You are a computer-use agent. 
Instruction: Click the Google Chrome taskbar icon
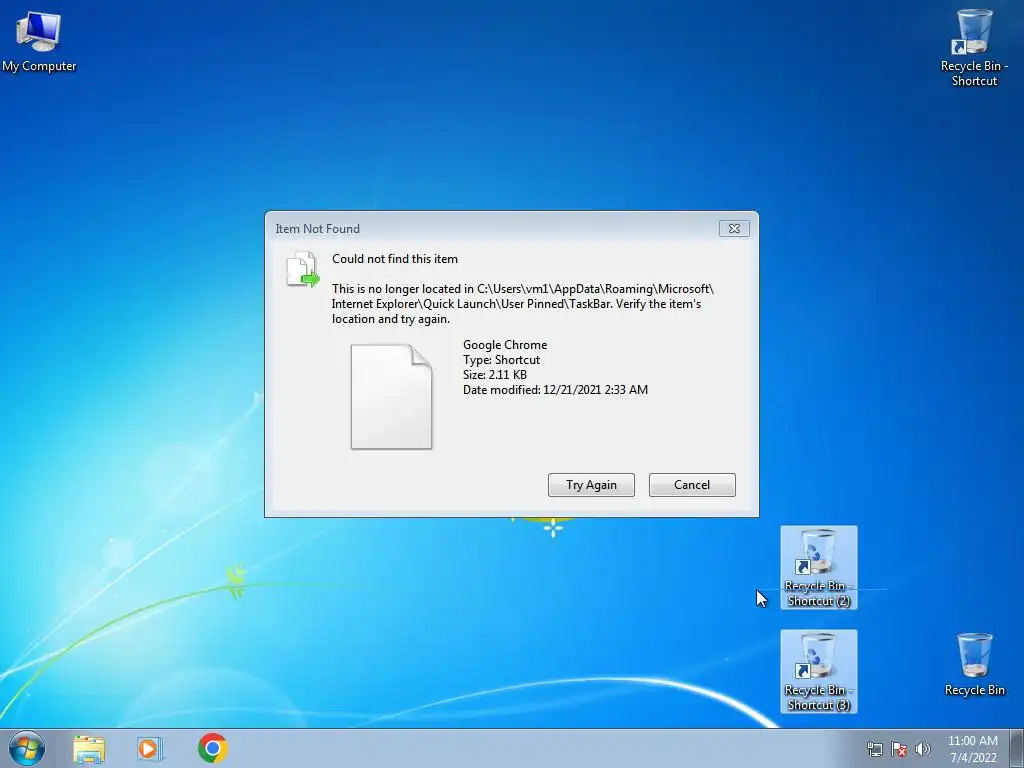coord(212,748)
